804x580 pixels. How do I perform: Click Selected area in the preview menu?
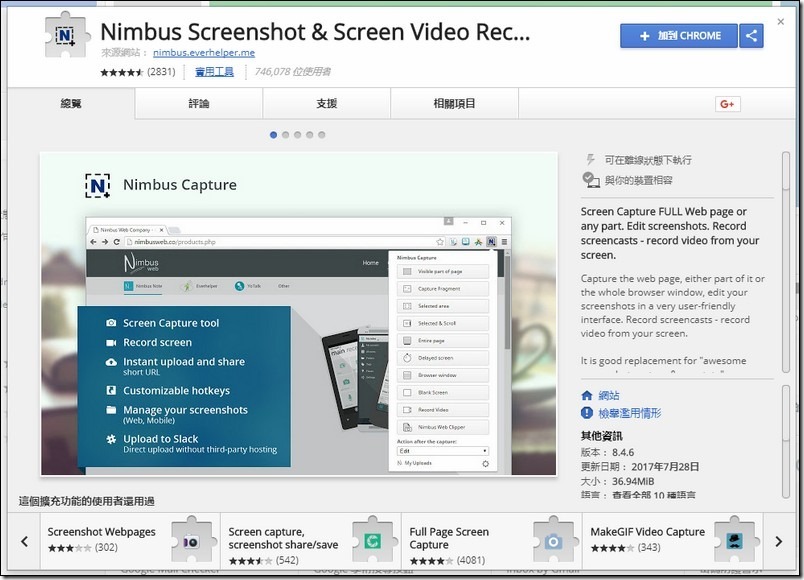click(x=443, y=306)
